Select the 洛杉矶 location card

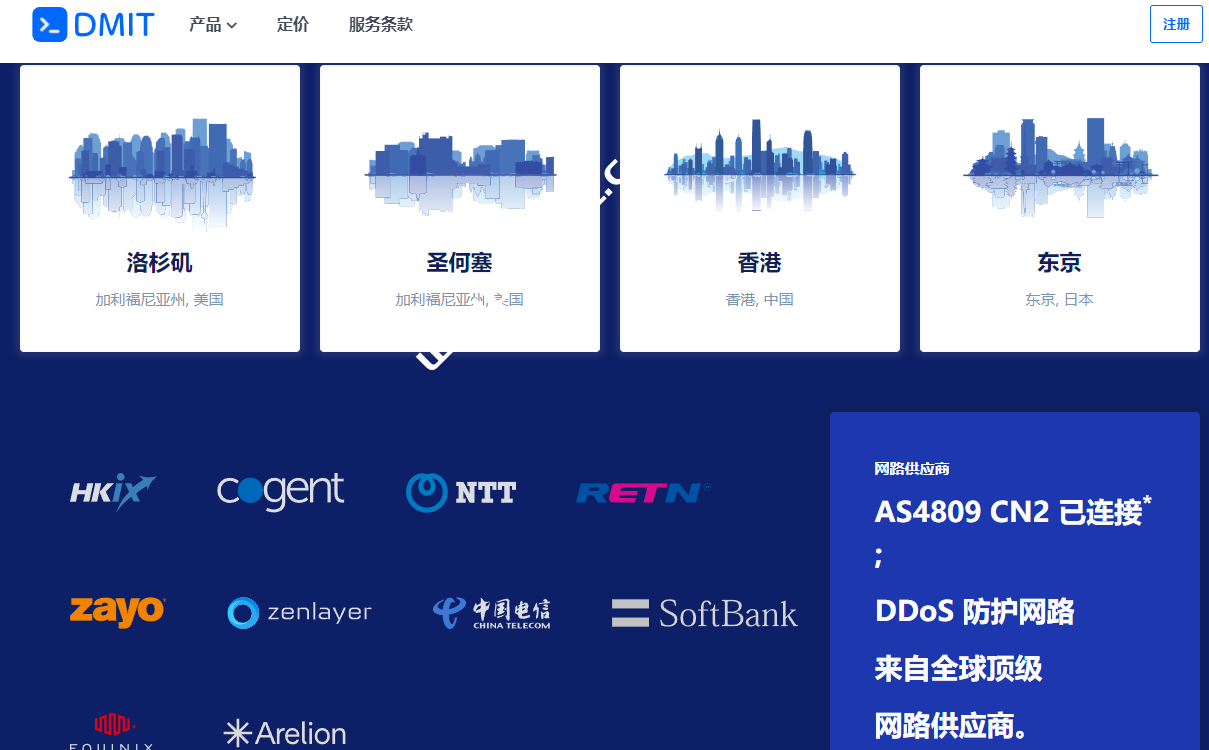tap(159, 207)
